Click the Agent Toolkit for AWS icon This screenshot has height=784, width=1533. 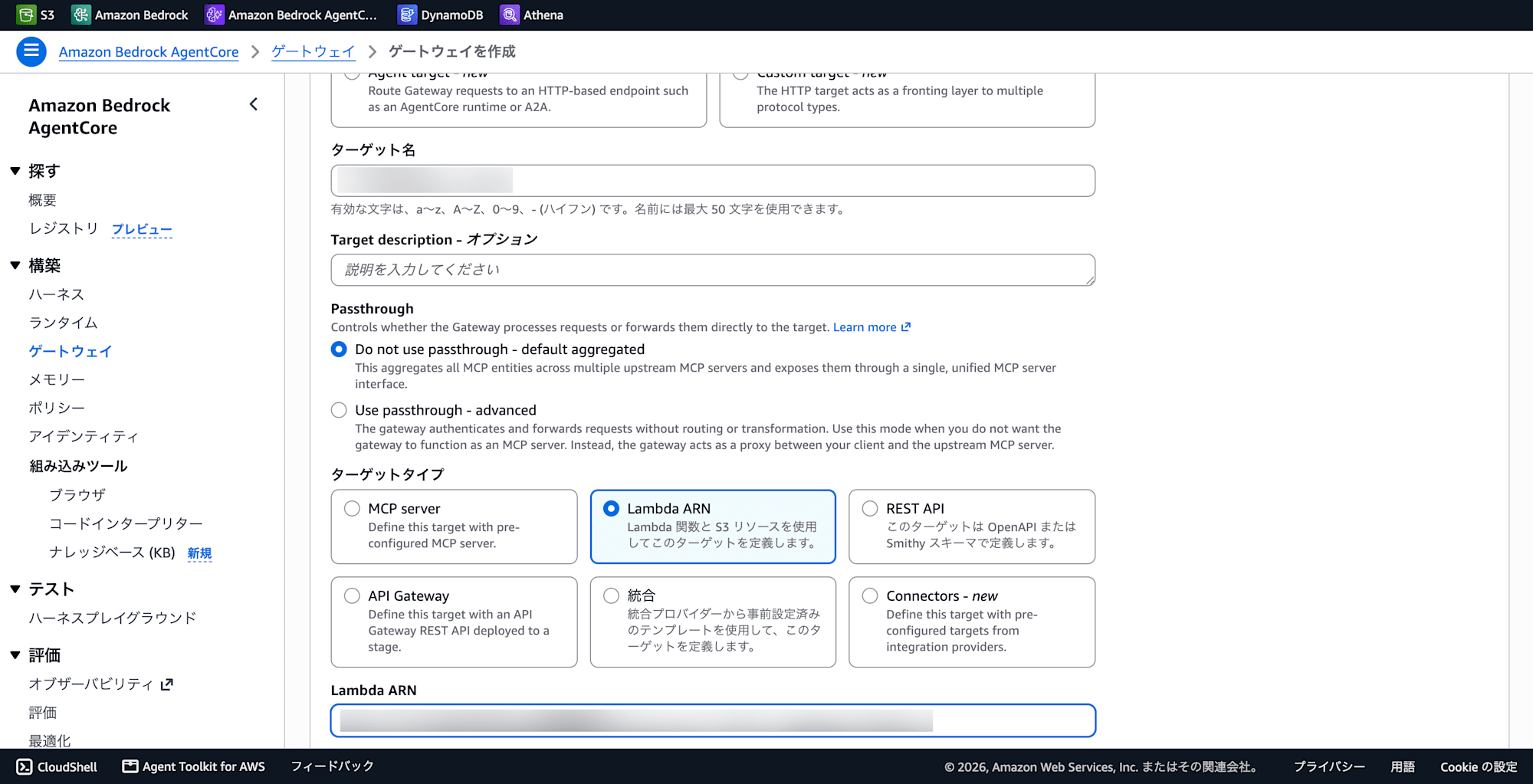130,766
